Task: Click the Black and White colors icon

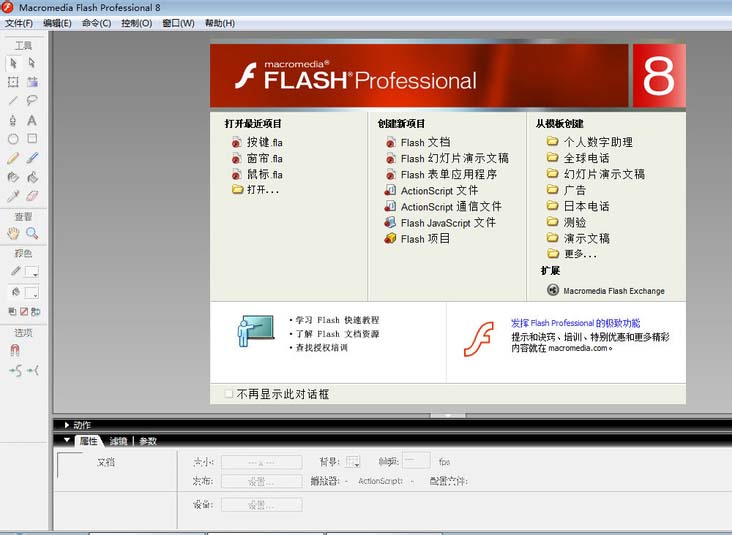Action: pyautogui.click(x=12, y=311)
